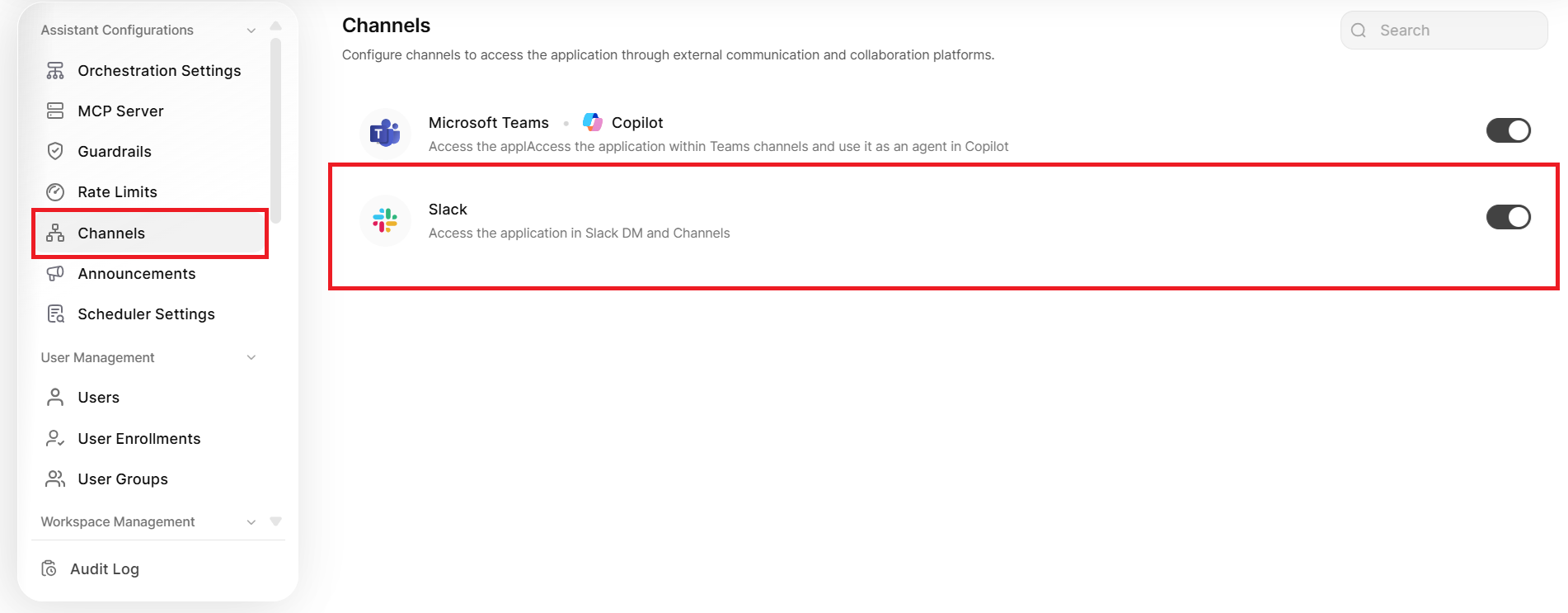
Task: Click the Slack logo icon
Action: pyautogui.click(x=385, y=220)
